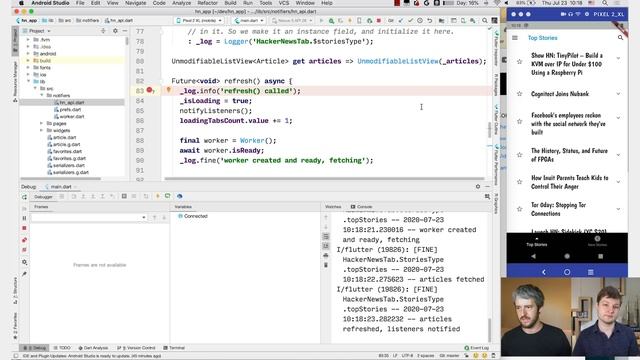Click the editor horizontal scrollbar
The height and width of the screenshot is (360, 640).
point(324,178)
